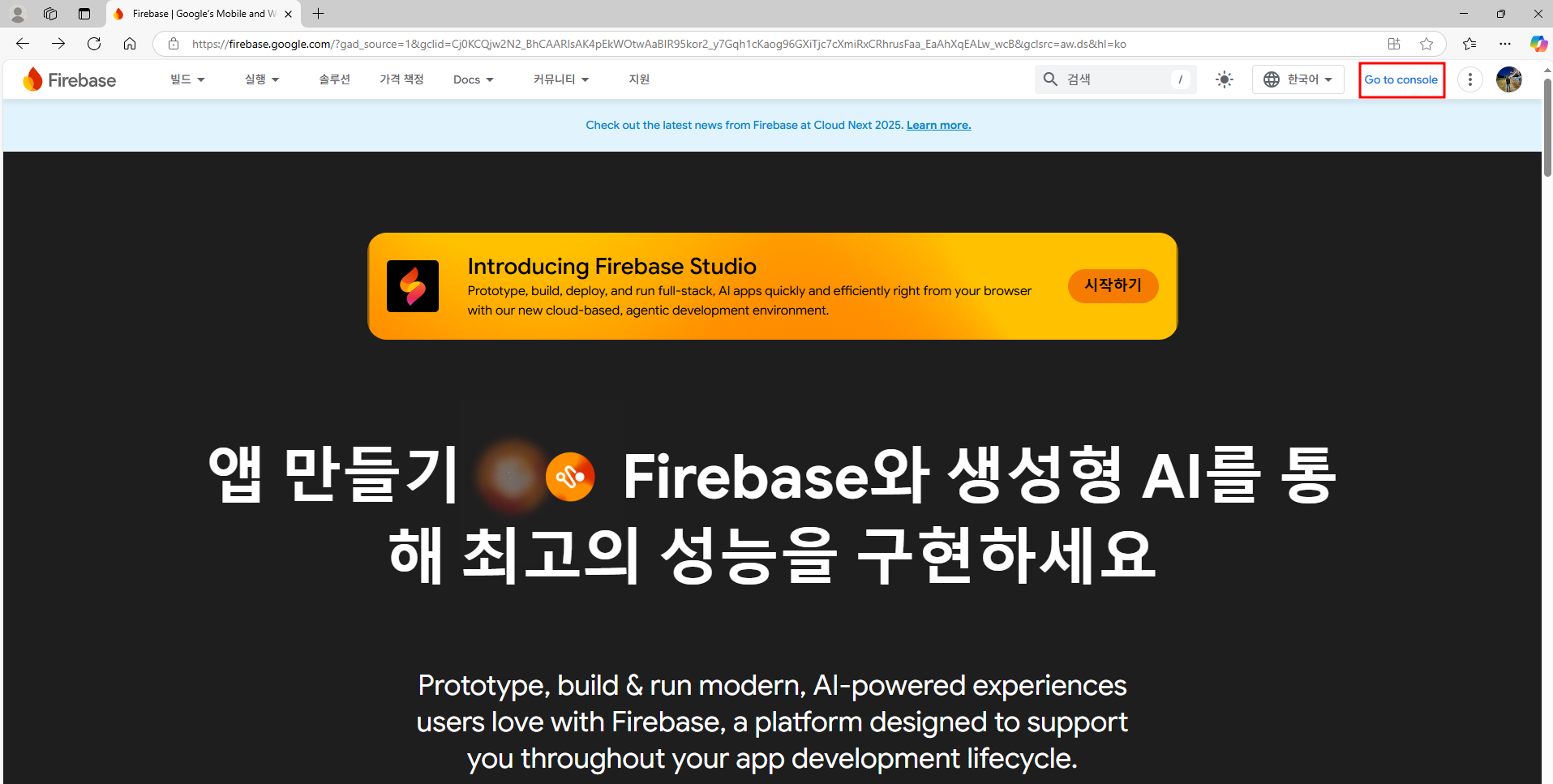
Task: Open the favorites list icon
Action: pyautogui.click(x=1469, y=44)
